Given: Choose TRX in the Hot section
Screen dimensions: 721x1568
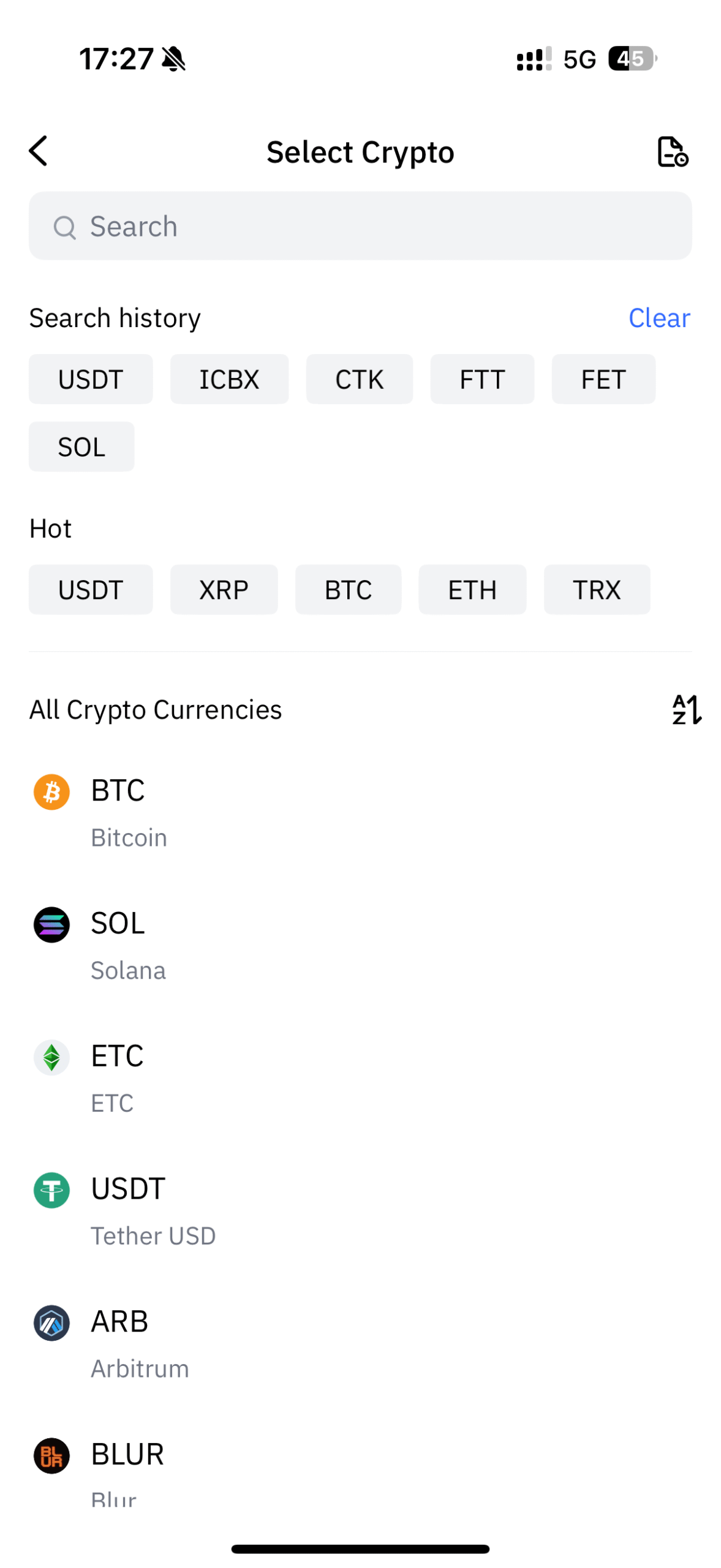Looking at the screenshot, I should (x=596, y=589).
